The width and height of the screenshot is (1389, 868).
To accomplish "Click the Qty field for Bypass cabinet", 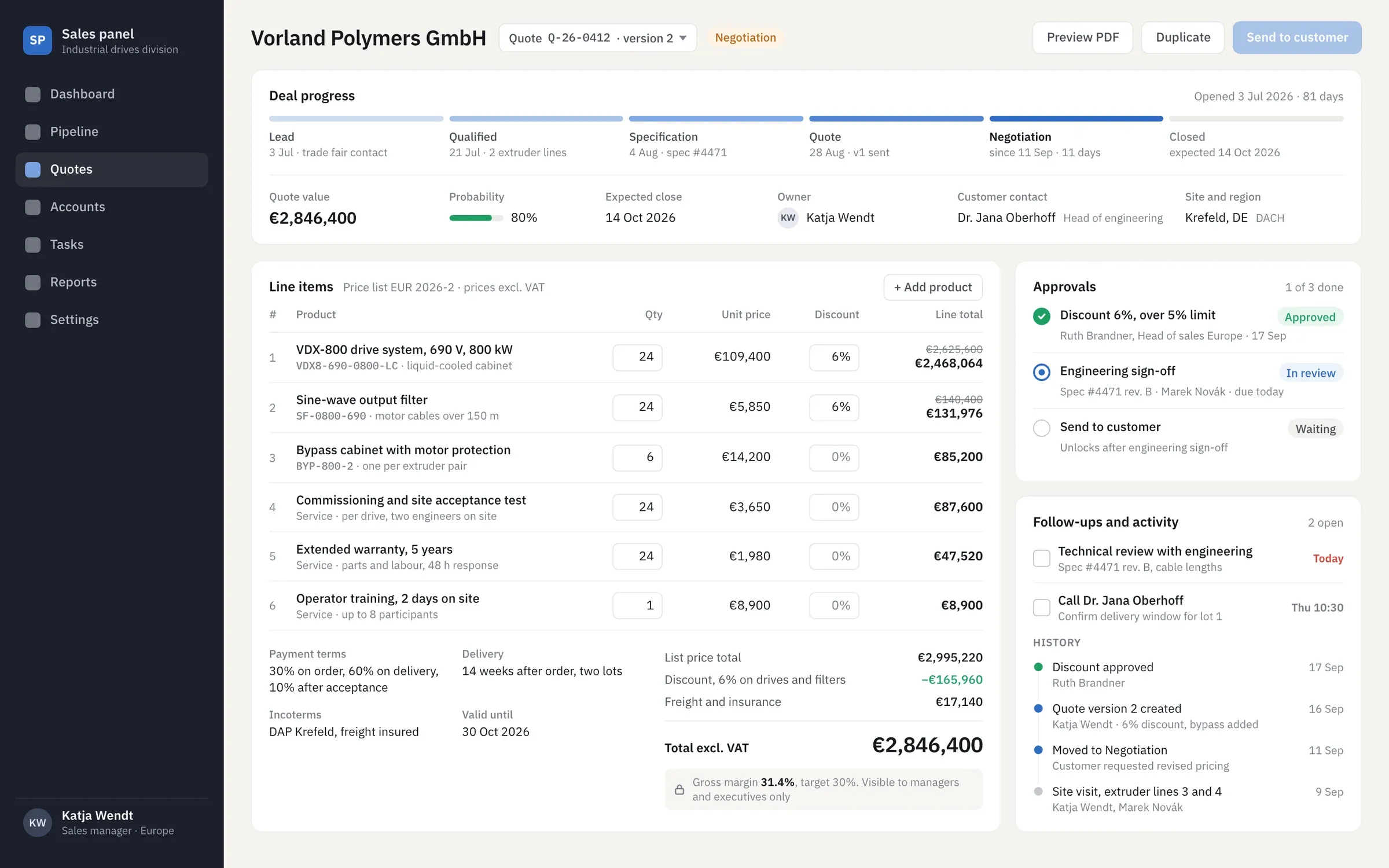I will [637, 457].
